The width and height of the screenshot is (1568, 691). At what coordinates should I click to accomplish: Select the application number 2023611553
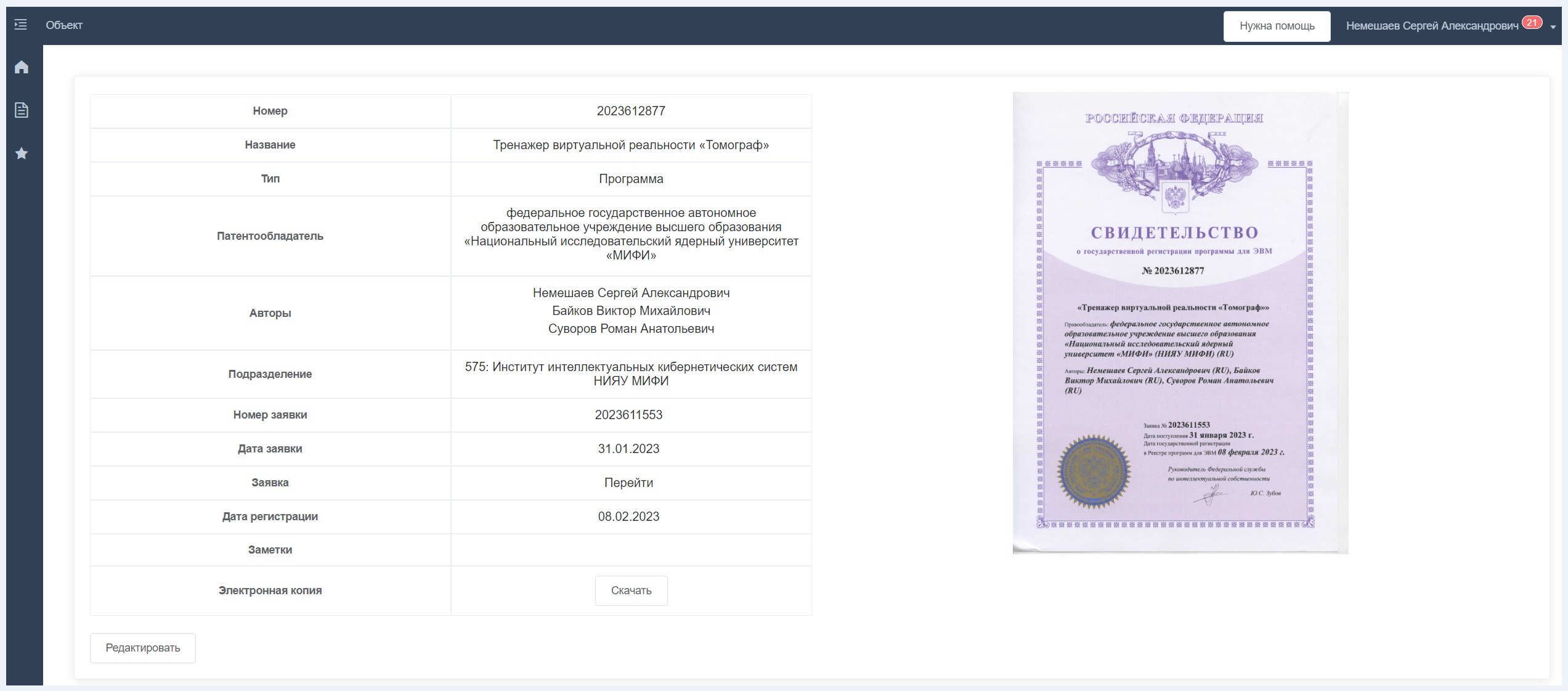pos(628,415)
